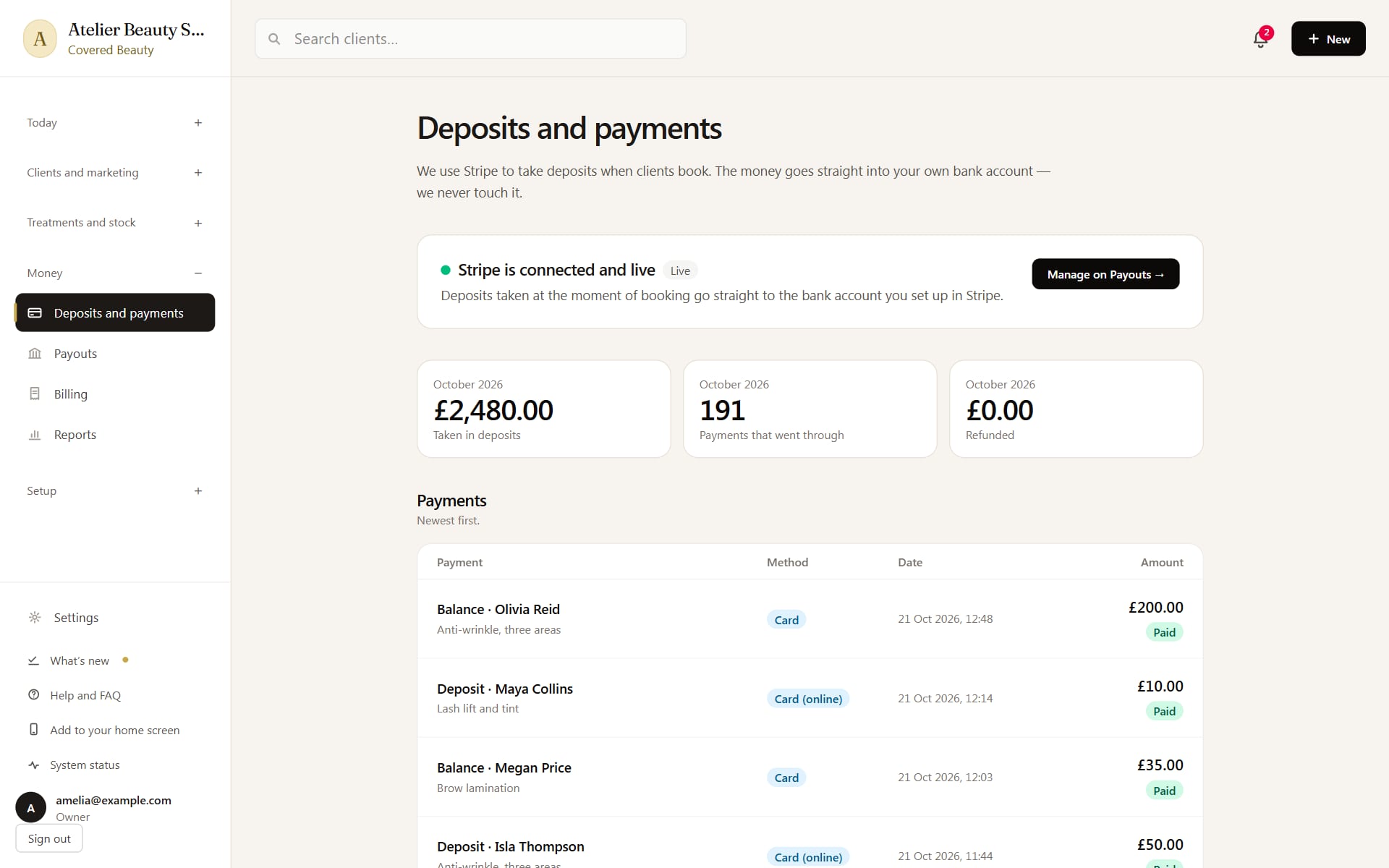Click the 191 payments went through card

click(x=810, y=409)
